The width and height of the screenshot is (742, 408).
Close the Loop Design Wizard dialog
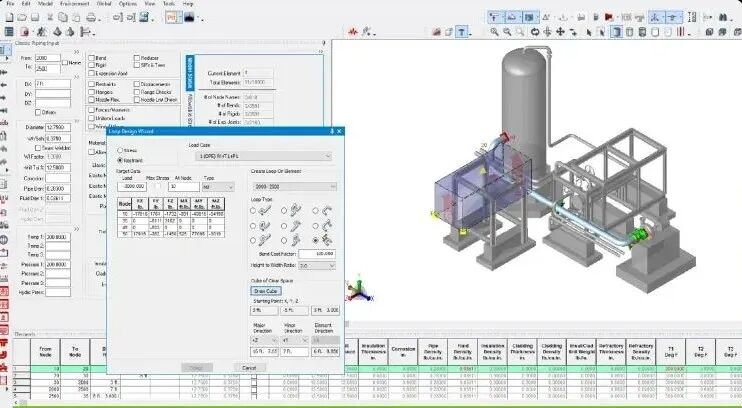click(339, 131)
